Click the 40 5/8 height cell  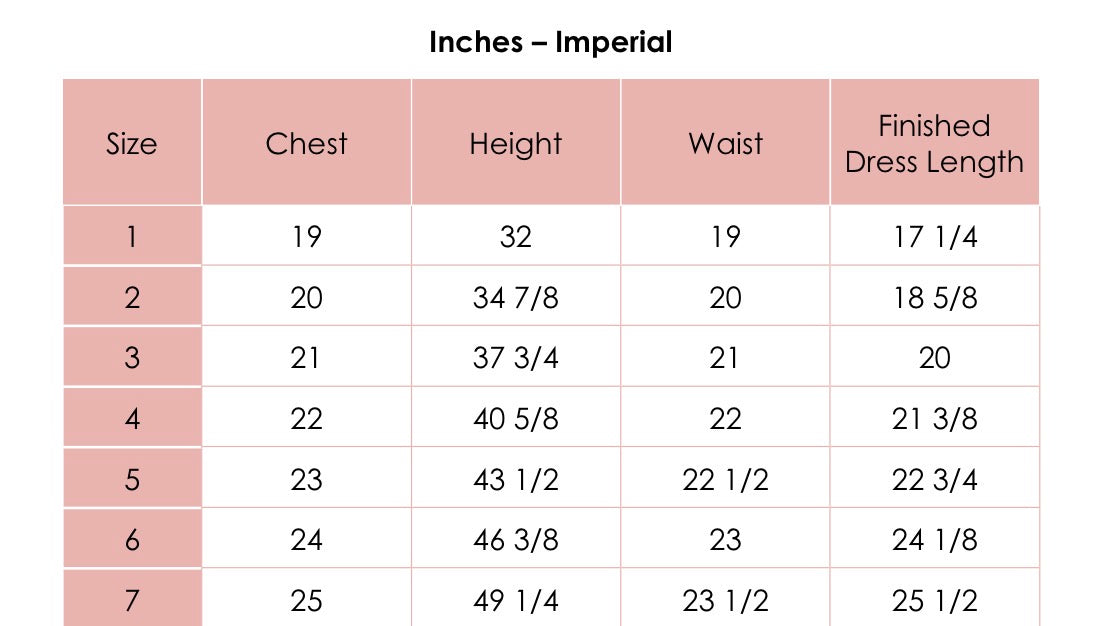[x=515, y=418]
